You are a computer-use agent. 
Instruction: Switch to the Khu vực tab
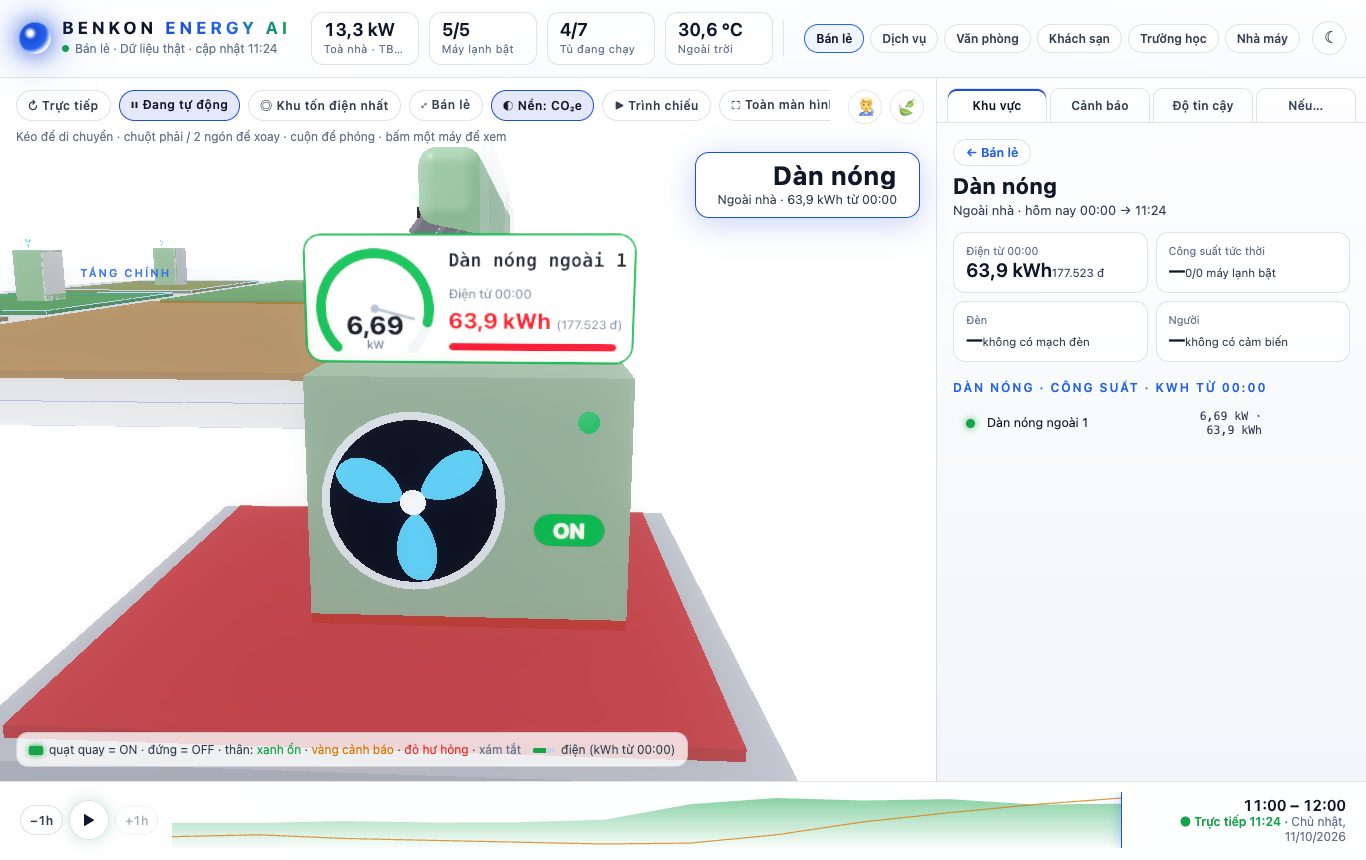pyautogui.click(x=997, y=106)
